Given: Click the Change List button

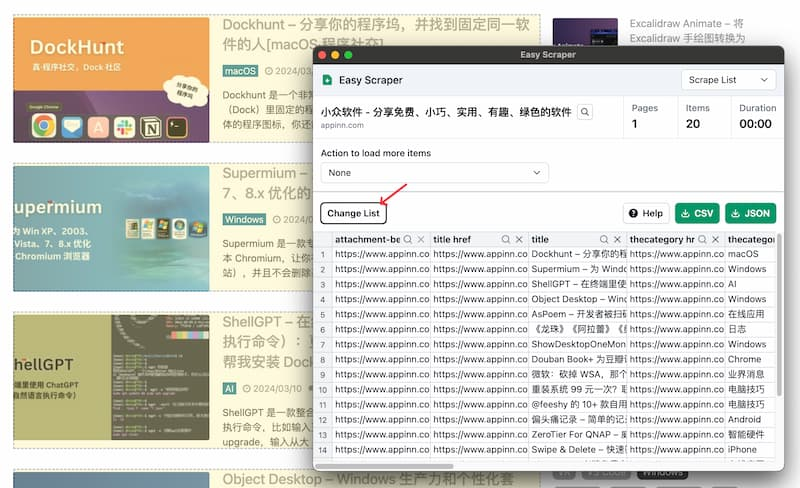Looking at the screenshot, I should [x=353, y=213].
